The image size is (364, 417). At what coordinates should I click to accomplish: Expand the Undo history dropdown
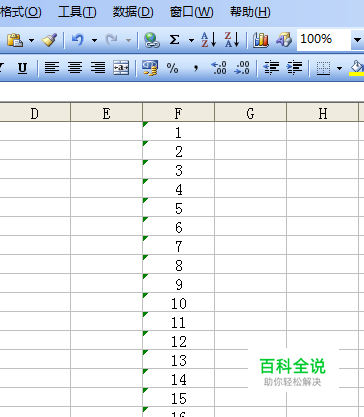(95, 41)
